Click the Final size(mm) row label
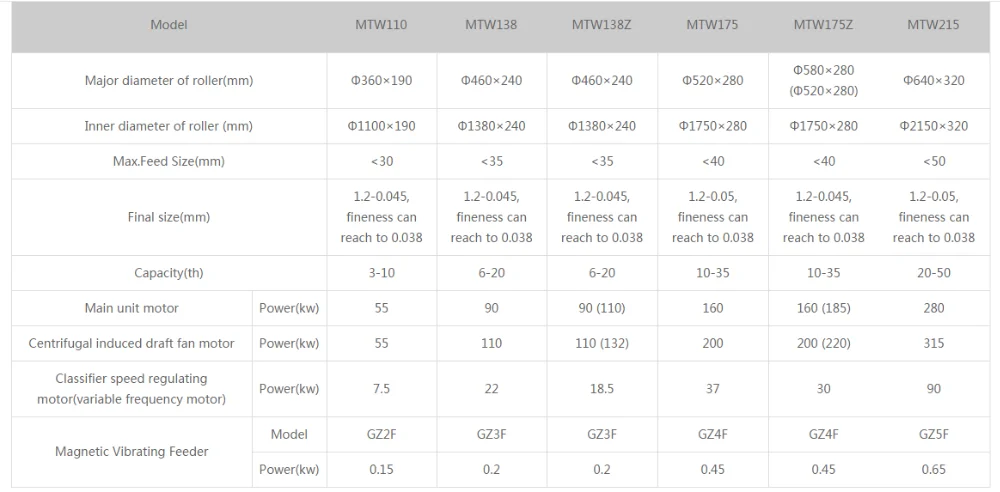The height and width of the screenshot is (492, 1000). pyautogui.click(x=169, y=217)
